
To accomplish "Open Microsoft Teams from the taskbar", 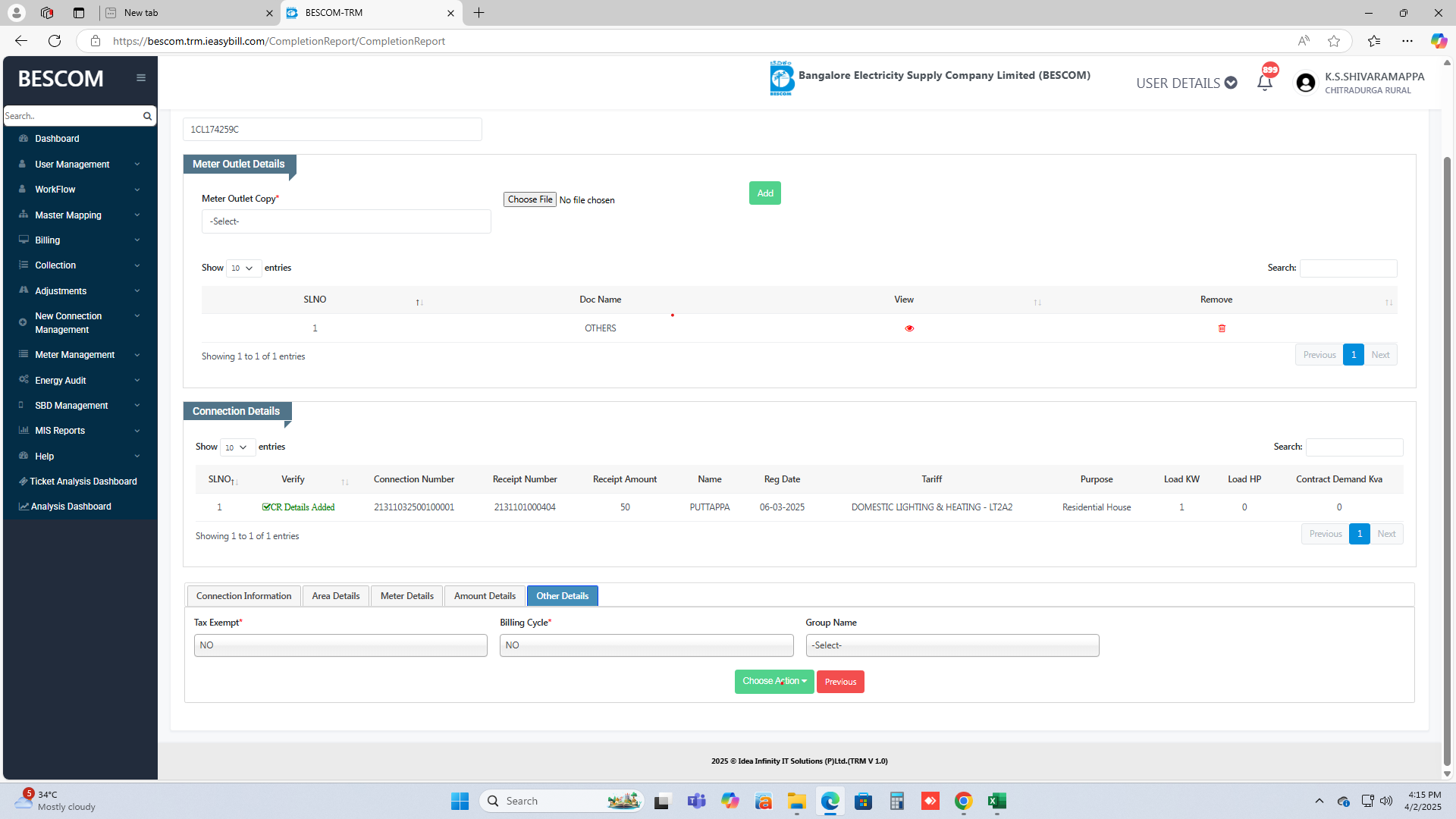I will coord(696,801).
